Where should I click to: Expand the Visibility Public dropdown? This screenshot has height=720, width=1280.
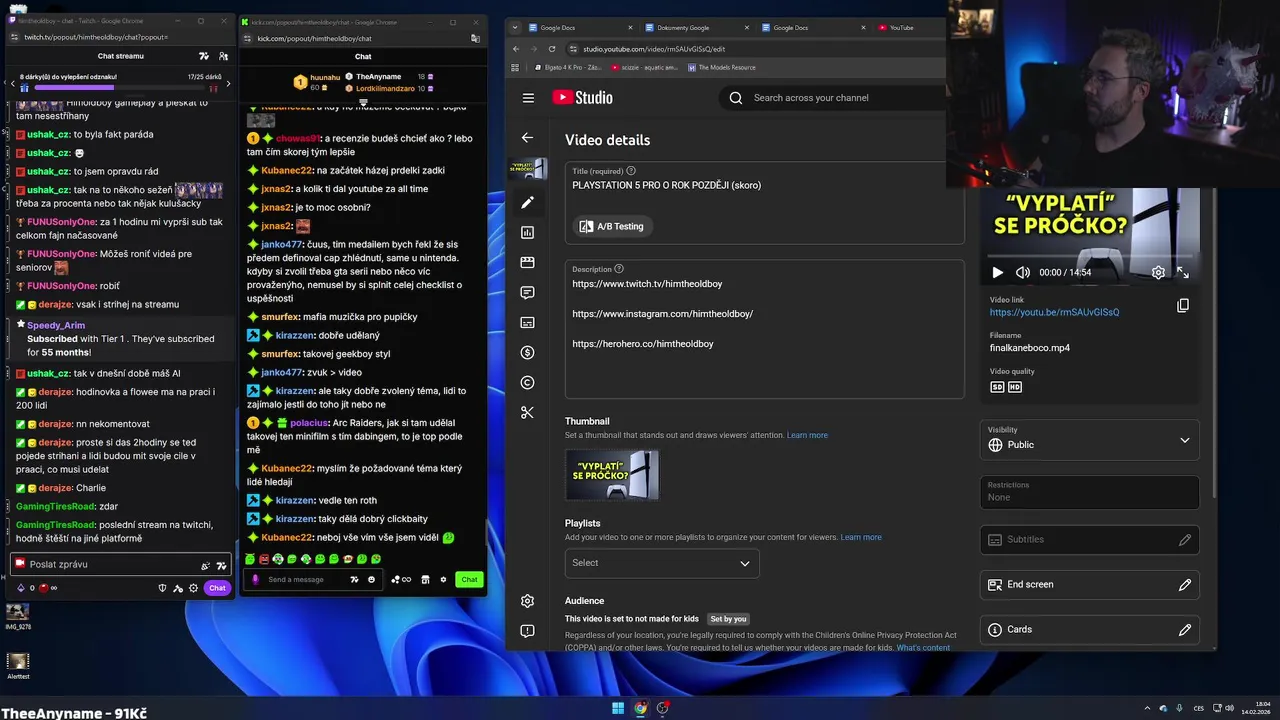point(1090,438)
